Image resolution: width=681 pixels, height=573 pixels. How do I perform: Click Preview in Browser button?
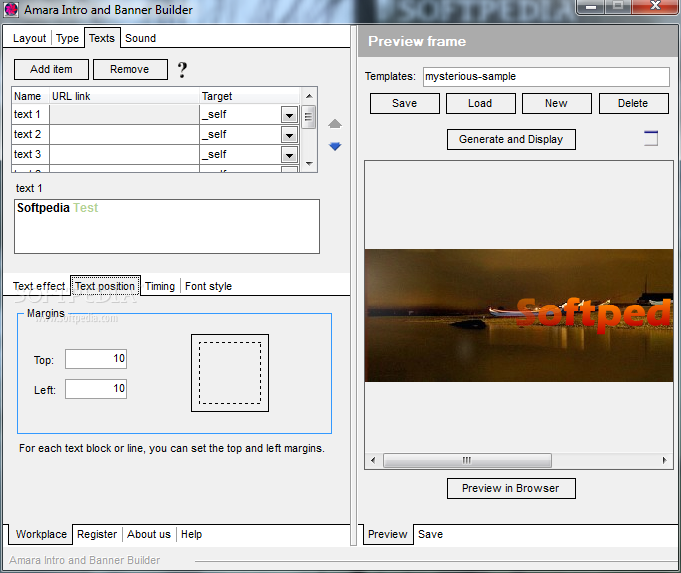(511, 488)
